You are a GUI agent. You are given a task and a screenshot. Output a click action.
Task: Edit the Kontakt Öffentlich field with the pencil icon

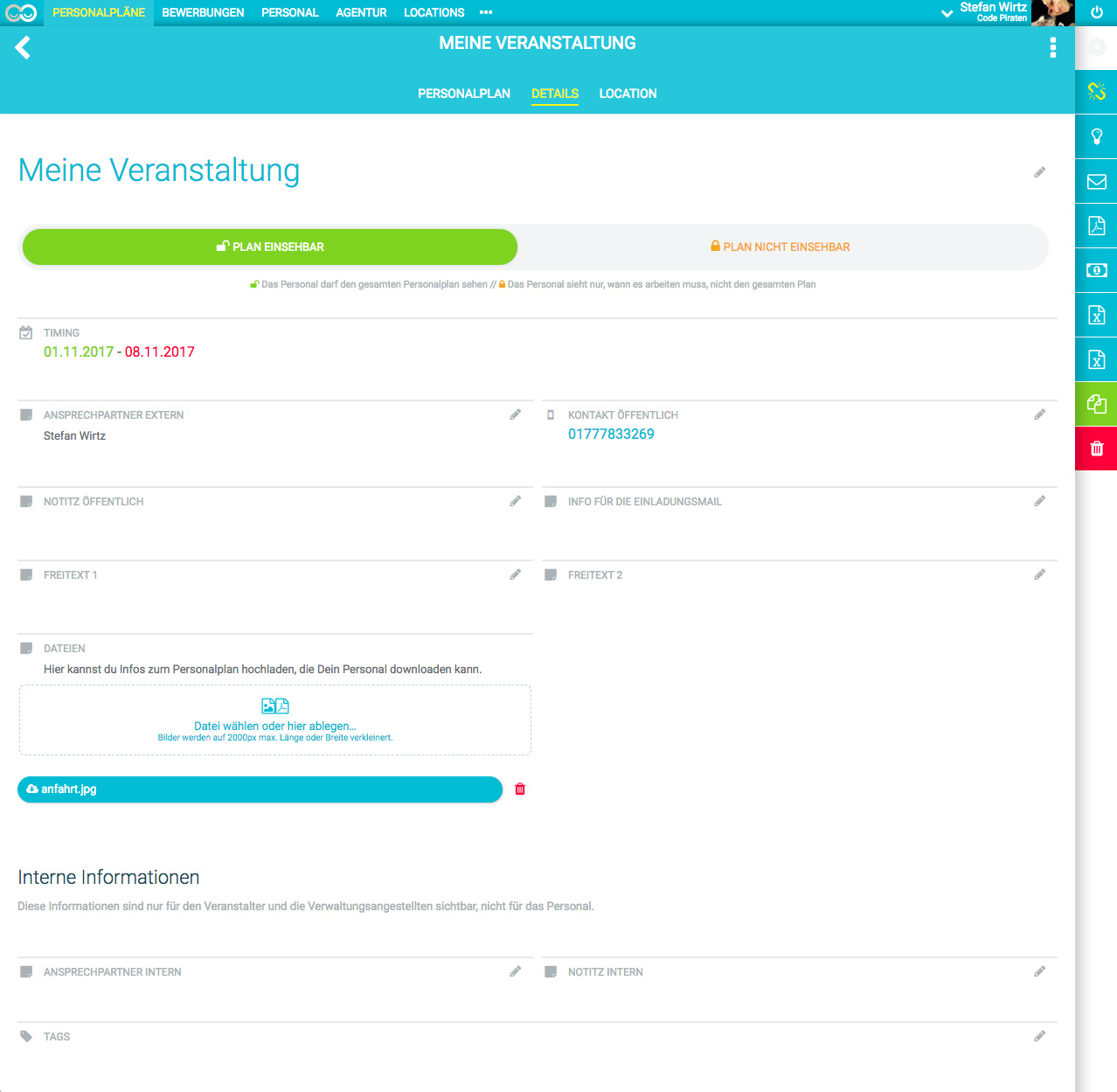(1039, 414)
